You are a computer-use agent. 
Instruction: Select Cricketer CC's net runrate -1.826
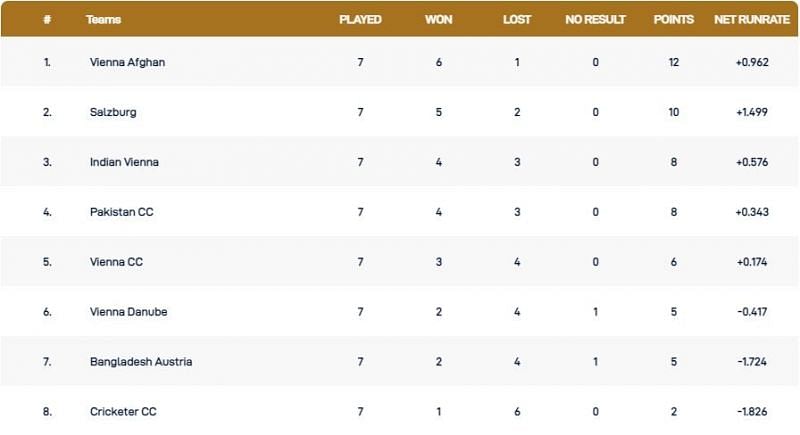pos(752,412)
